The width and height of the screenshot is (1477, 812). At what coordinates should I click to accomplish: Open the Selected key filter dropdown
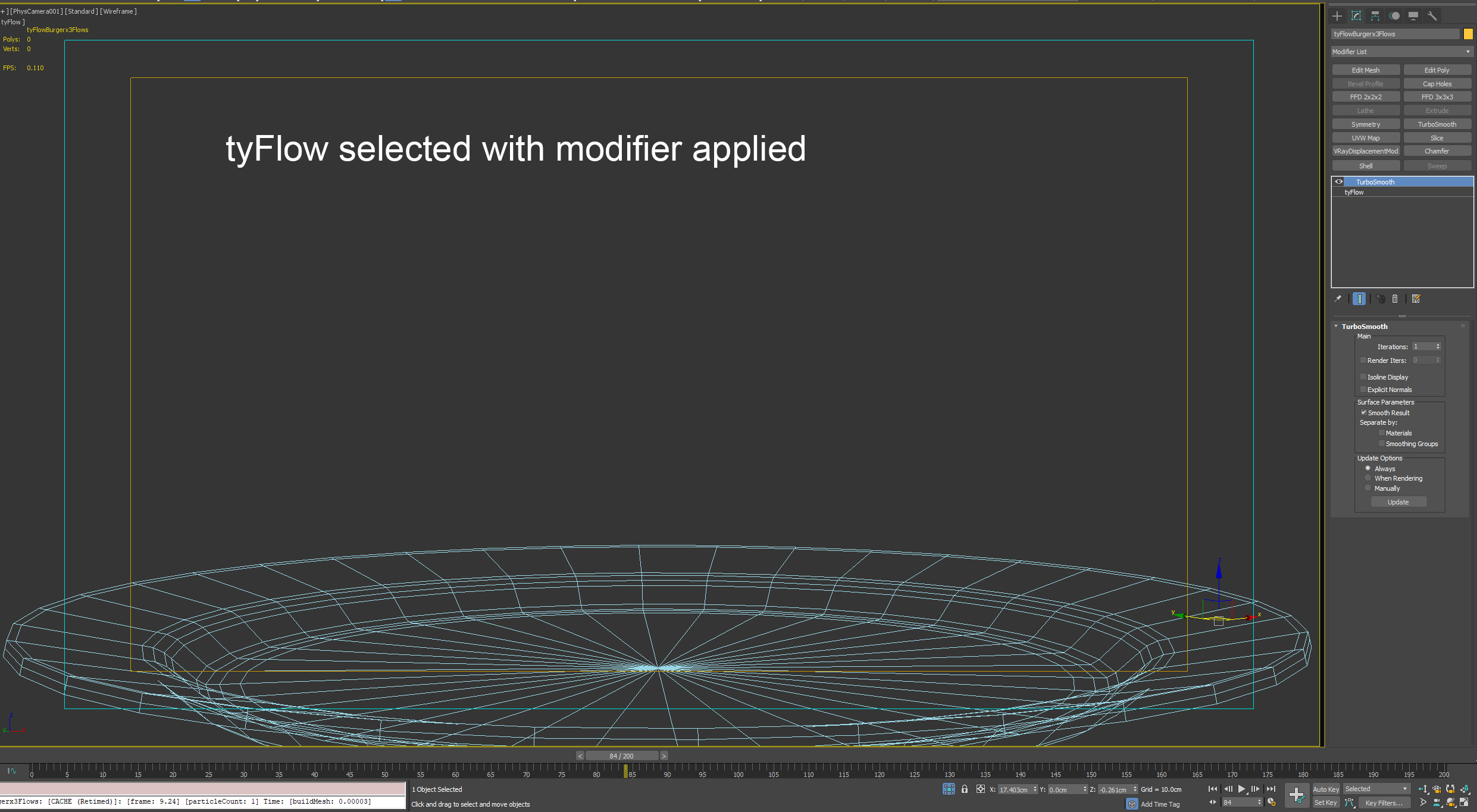click(x=1377, y=789)
